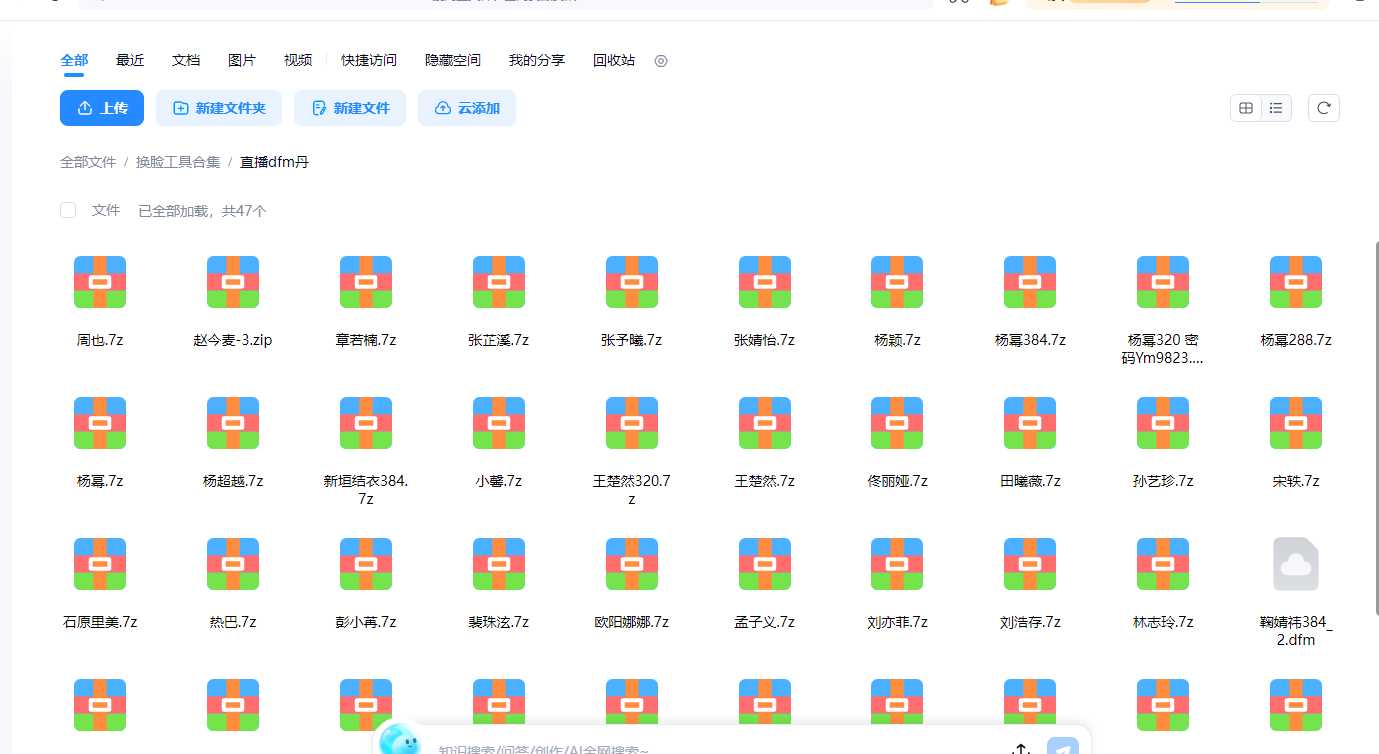The width and height of the screenshot is (1379, 754).
Task: Click the 上传 upload button
Action: [102, 108]
